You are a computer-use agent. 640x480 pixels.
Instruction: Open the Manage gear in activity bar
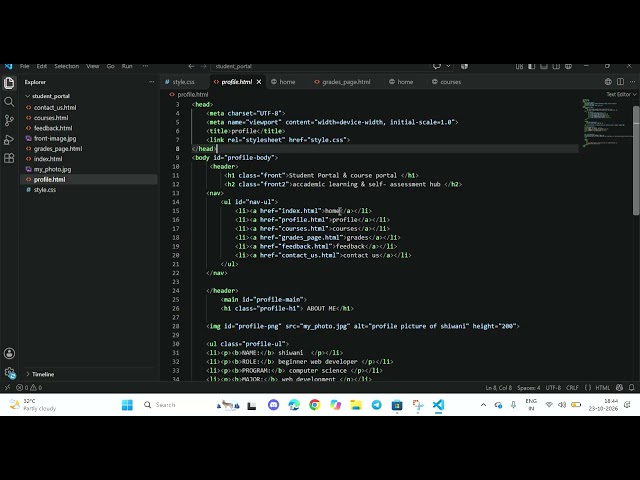pos(9,373)
